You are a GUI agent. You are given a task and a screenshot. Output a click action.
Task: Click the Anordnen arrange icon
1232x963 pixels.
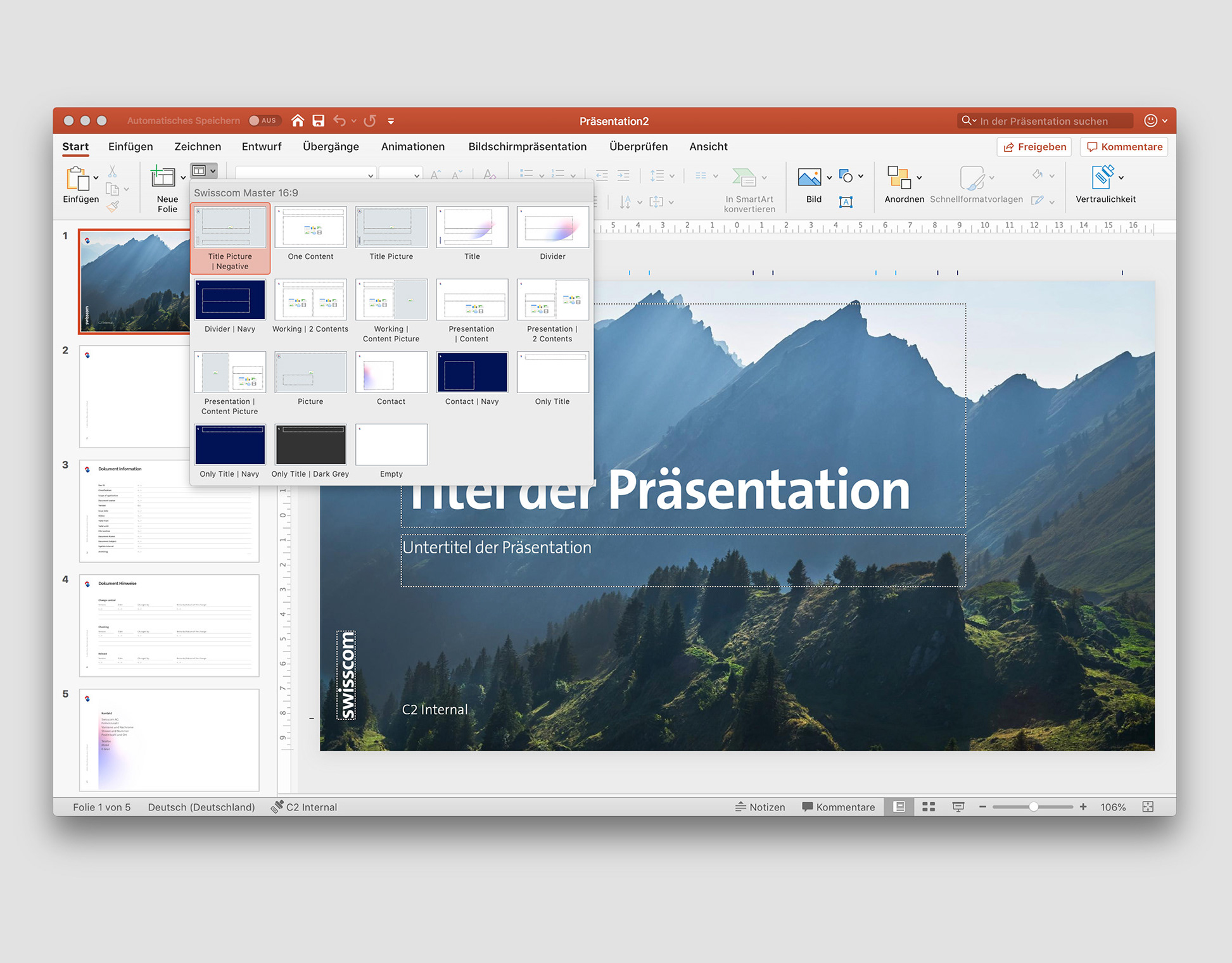click(x=899, y=177)
